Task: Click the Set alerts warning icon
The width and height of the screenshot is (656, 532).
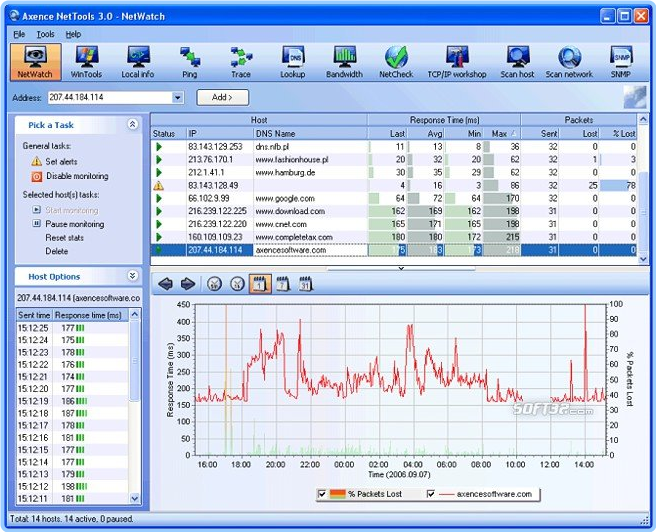Action: [x=36, y=161]
